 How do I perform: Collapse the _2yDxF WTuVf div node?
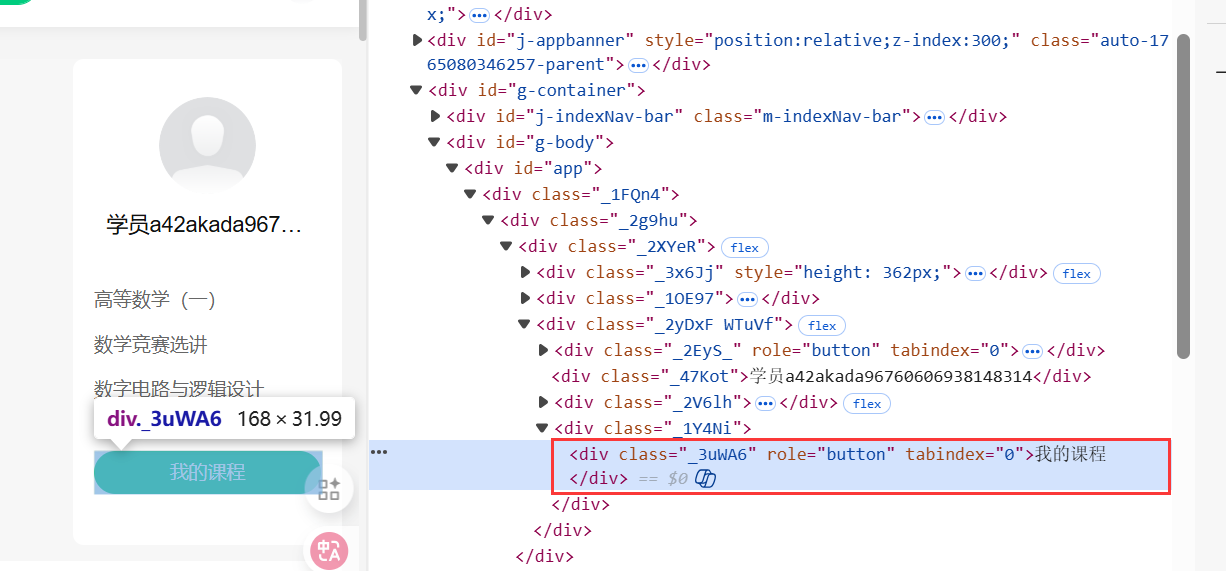point(524,324)
